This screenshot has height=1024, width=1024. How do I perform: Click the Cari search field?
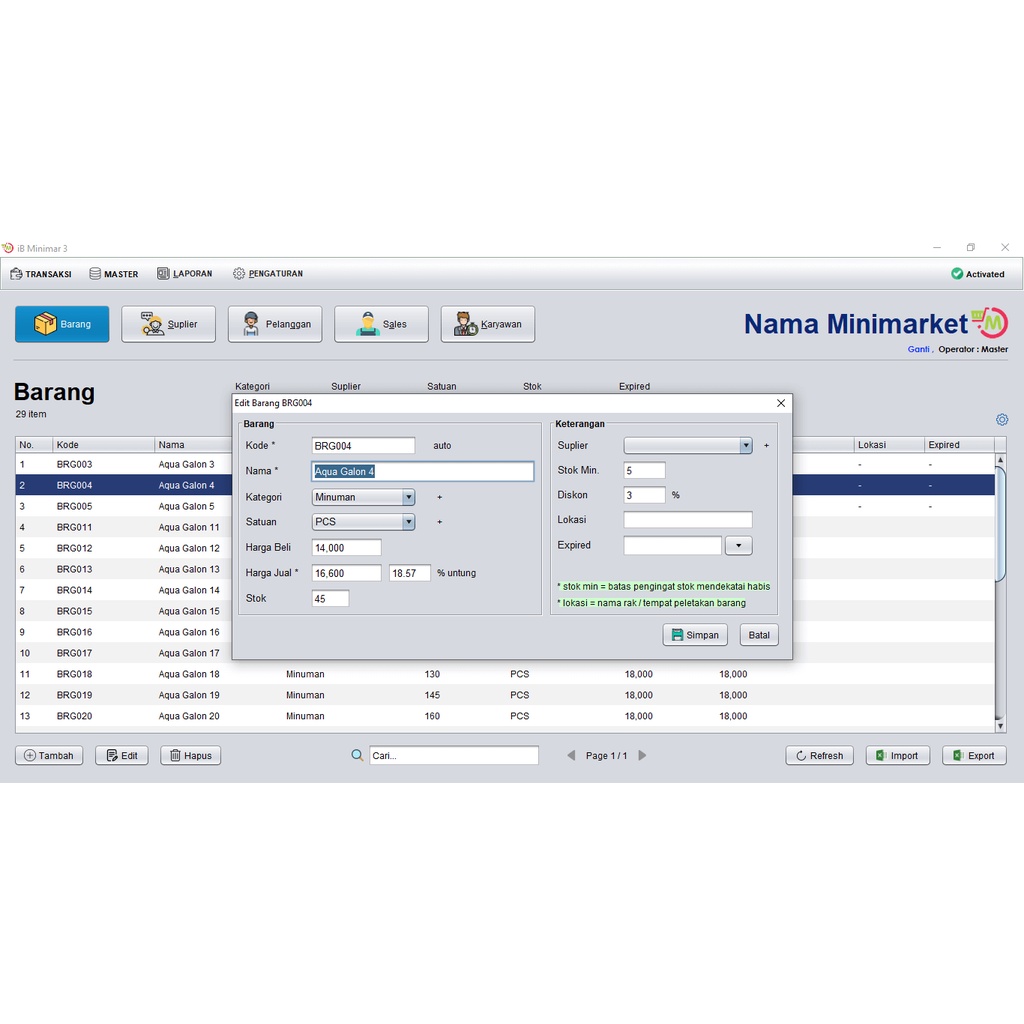[453, 756]
